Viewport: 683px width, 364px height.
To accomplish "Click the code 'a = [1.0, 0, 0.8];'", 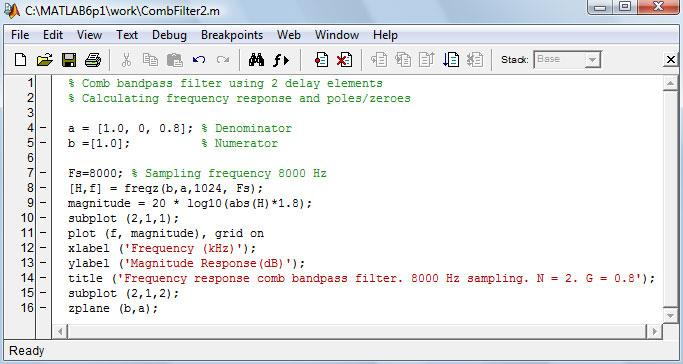I will click(130, 128).
